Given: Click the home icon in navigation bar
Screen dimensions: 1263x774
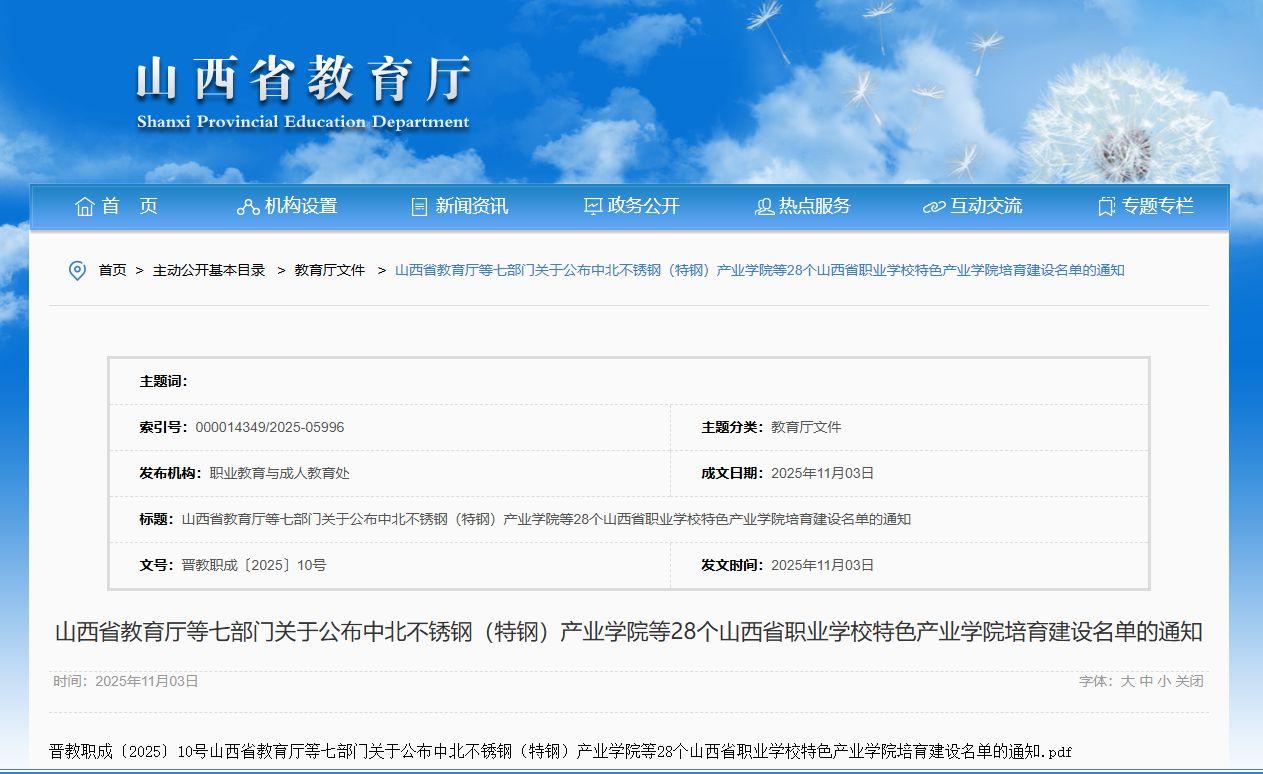Looking at the screenshot, I should [84, 207].
